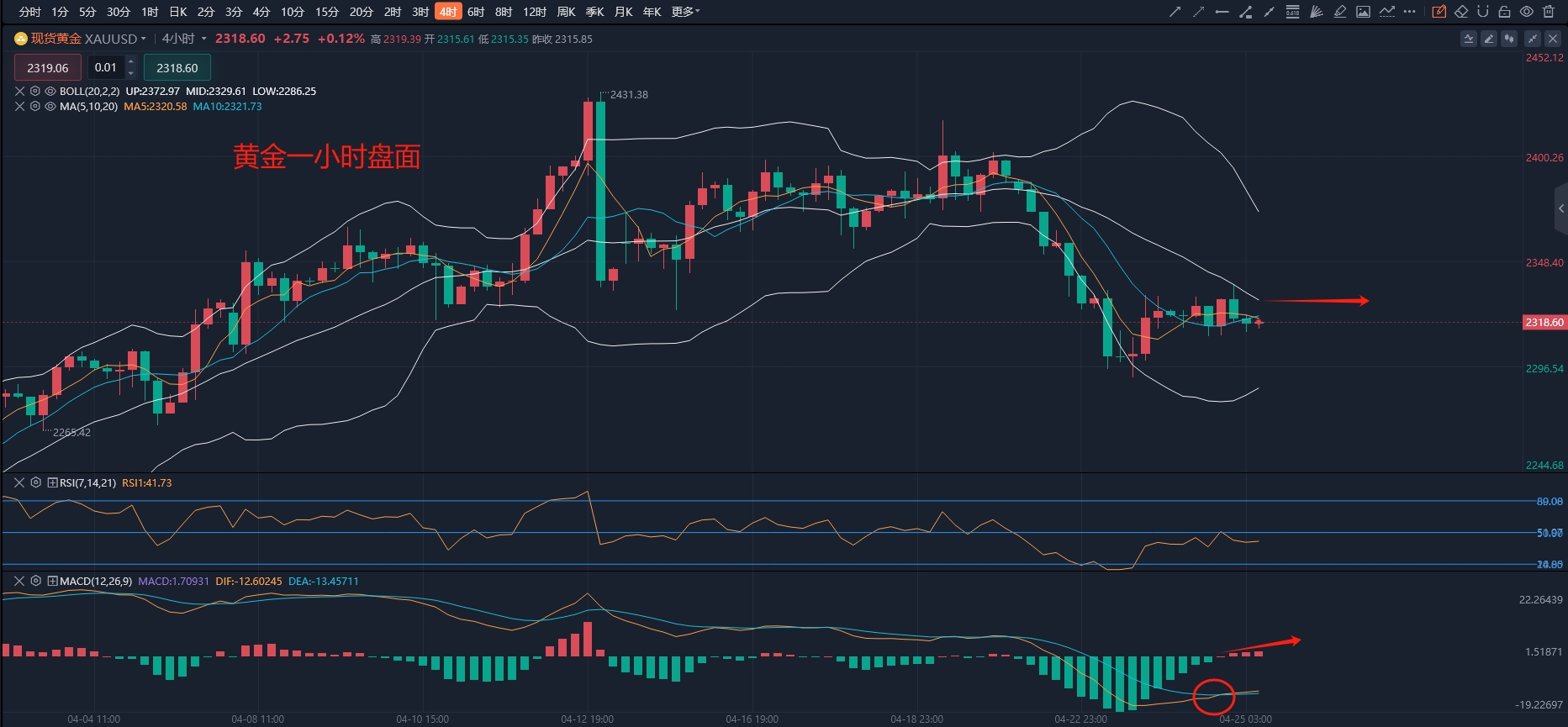
Task: Remove the MACD indicator with X icon
Action: pos(19,581)
